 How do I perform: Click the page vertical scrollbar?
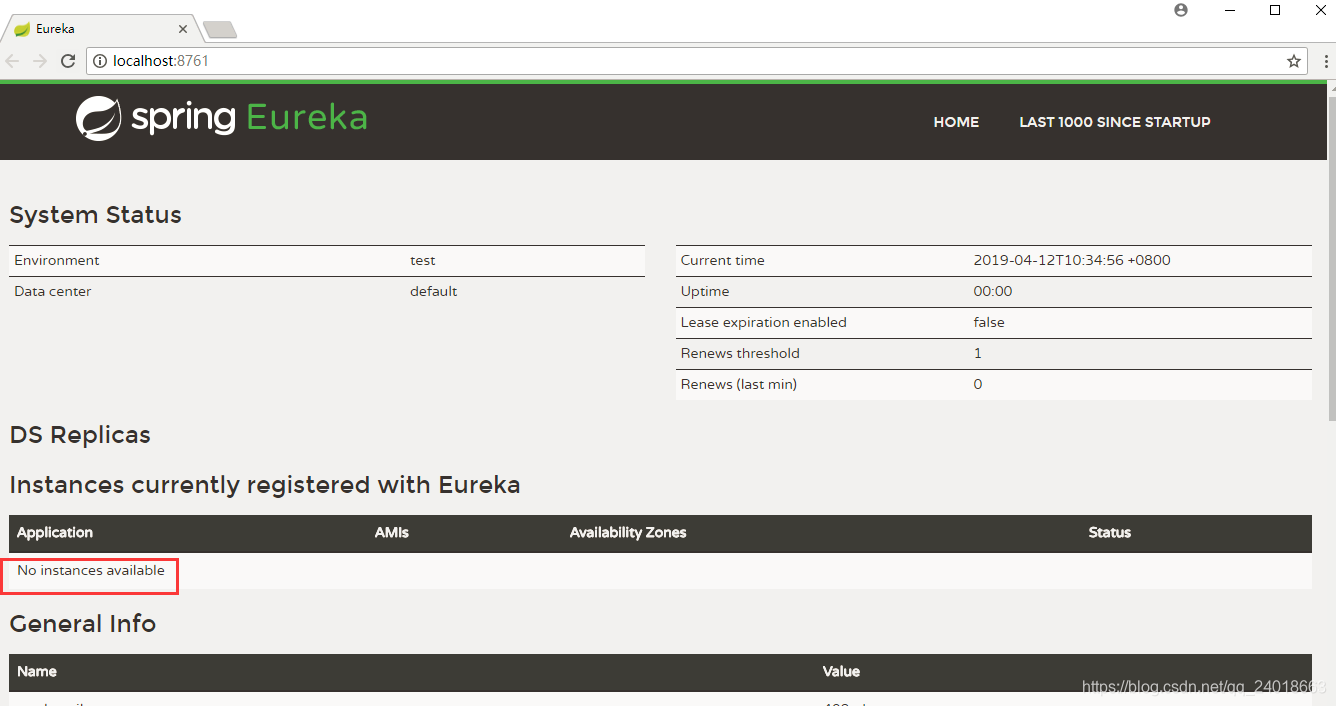[1330, 260]
